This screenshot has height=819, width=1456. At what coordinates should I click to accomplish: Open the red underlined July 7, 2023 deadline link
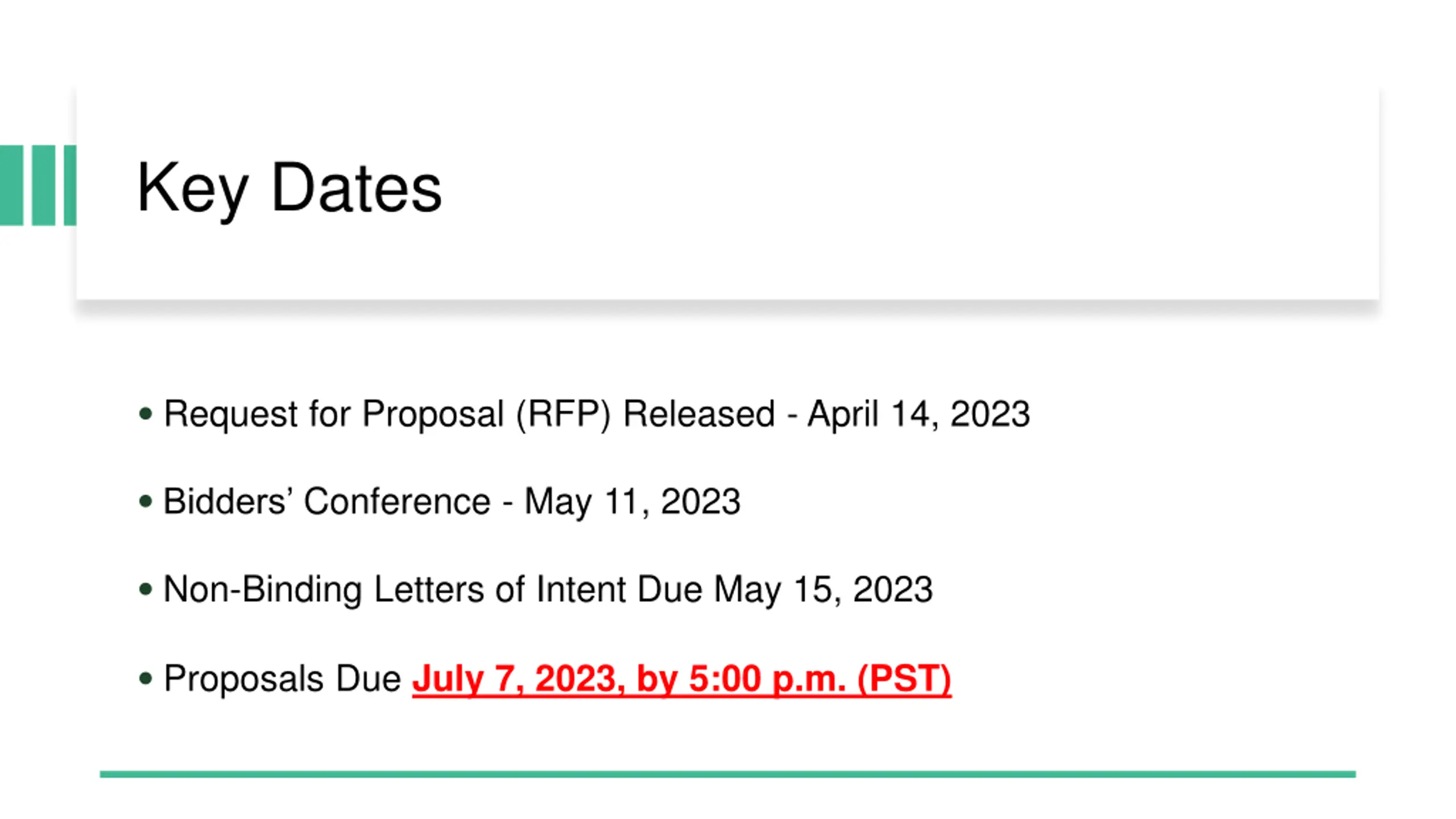681,679
